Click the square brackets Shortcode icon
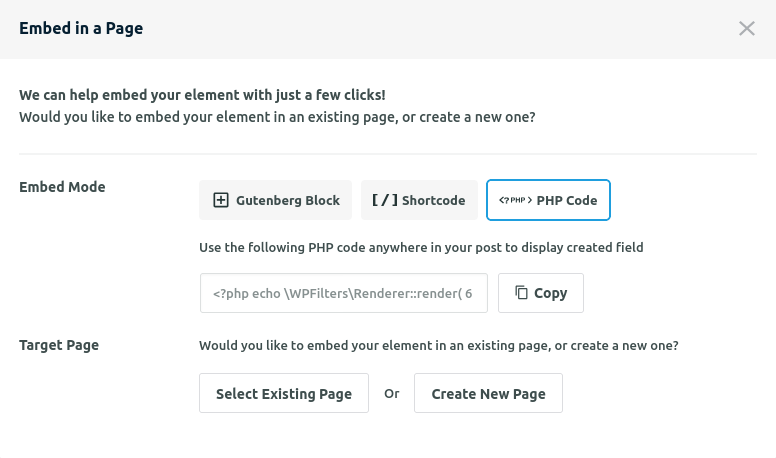776x458 pixels. 385,200
